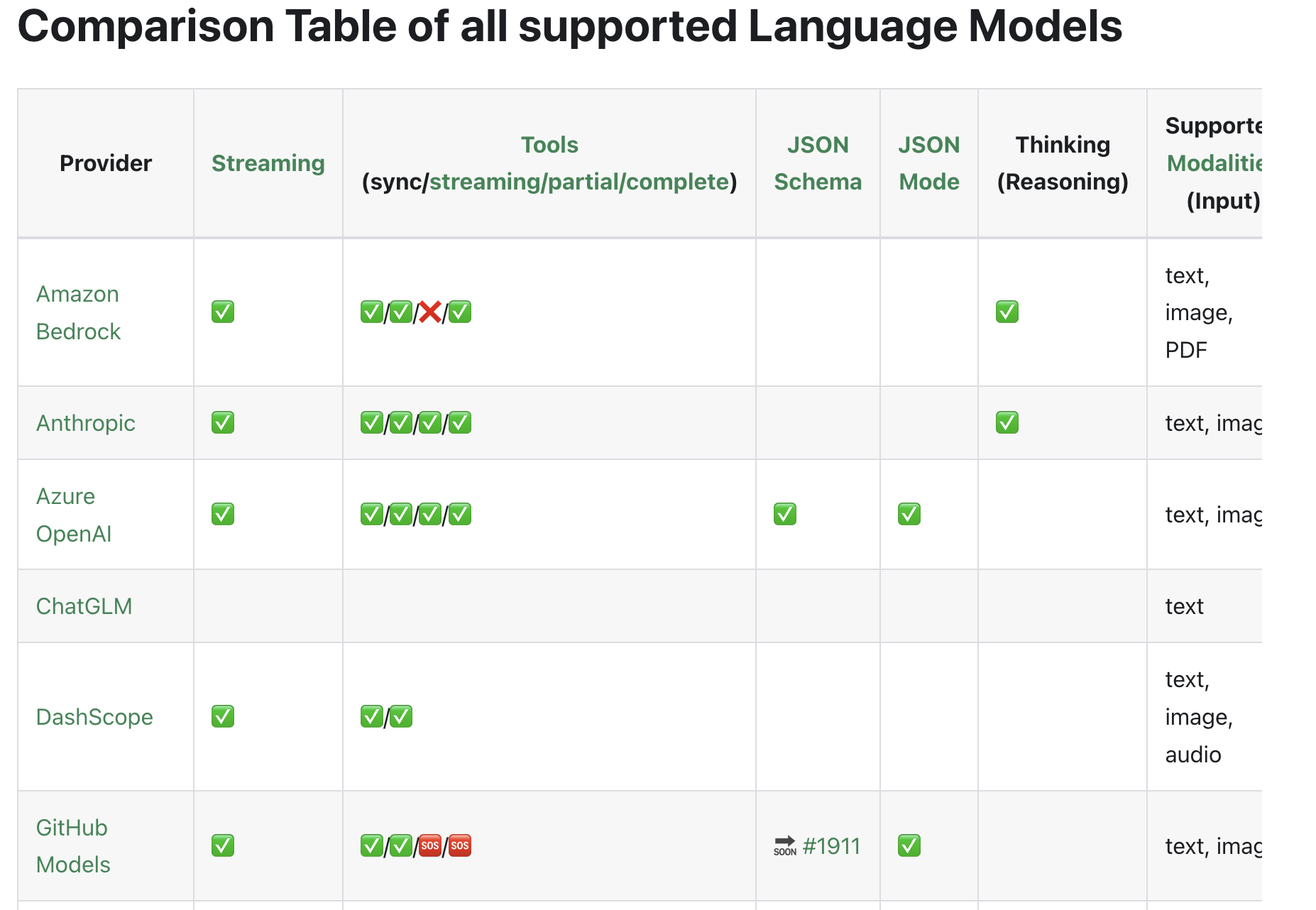Open issue #1911 link
1316x910 pixels.
831,846
